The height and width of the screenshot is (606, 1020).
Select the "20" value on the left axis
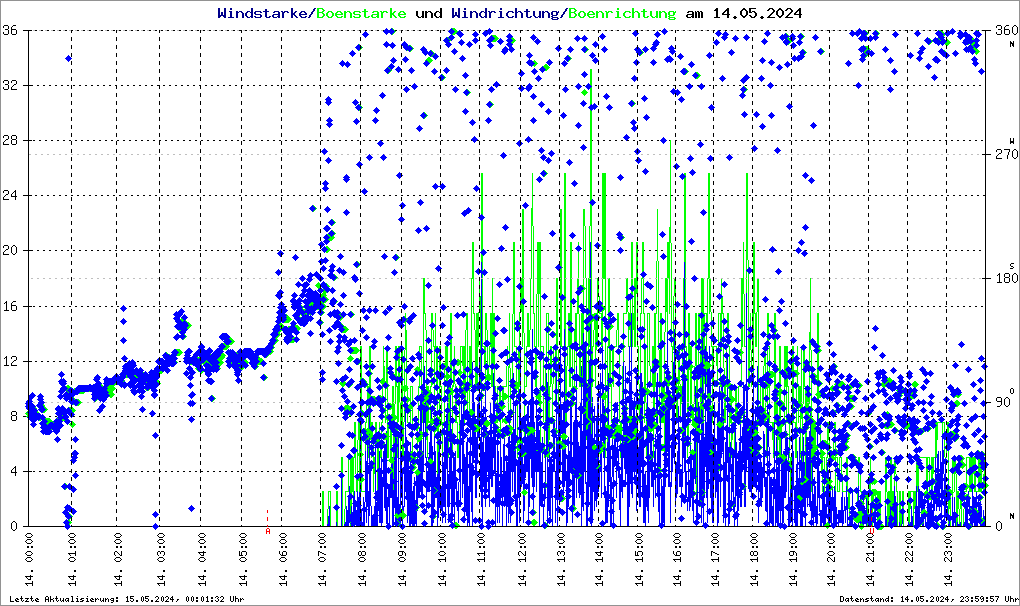tap(13, 251)
